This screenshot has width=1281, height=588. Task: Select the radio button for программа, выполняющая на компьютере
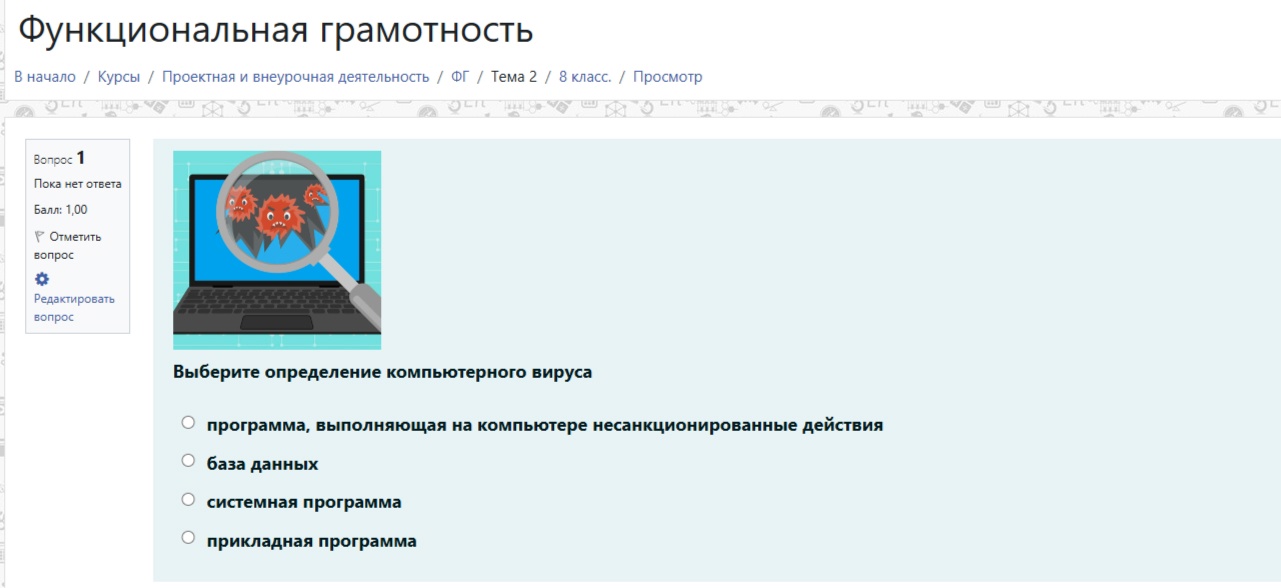(188, 423)
